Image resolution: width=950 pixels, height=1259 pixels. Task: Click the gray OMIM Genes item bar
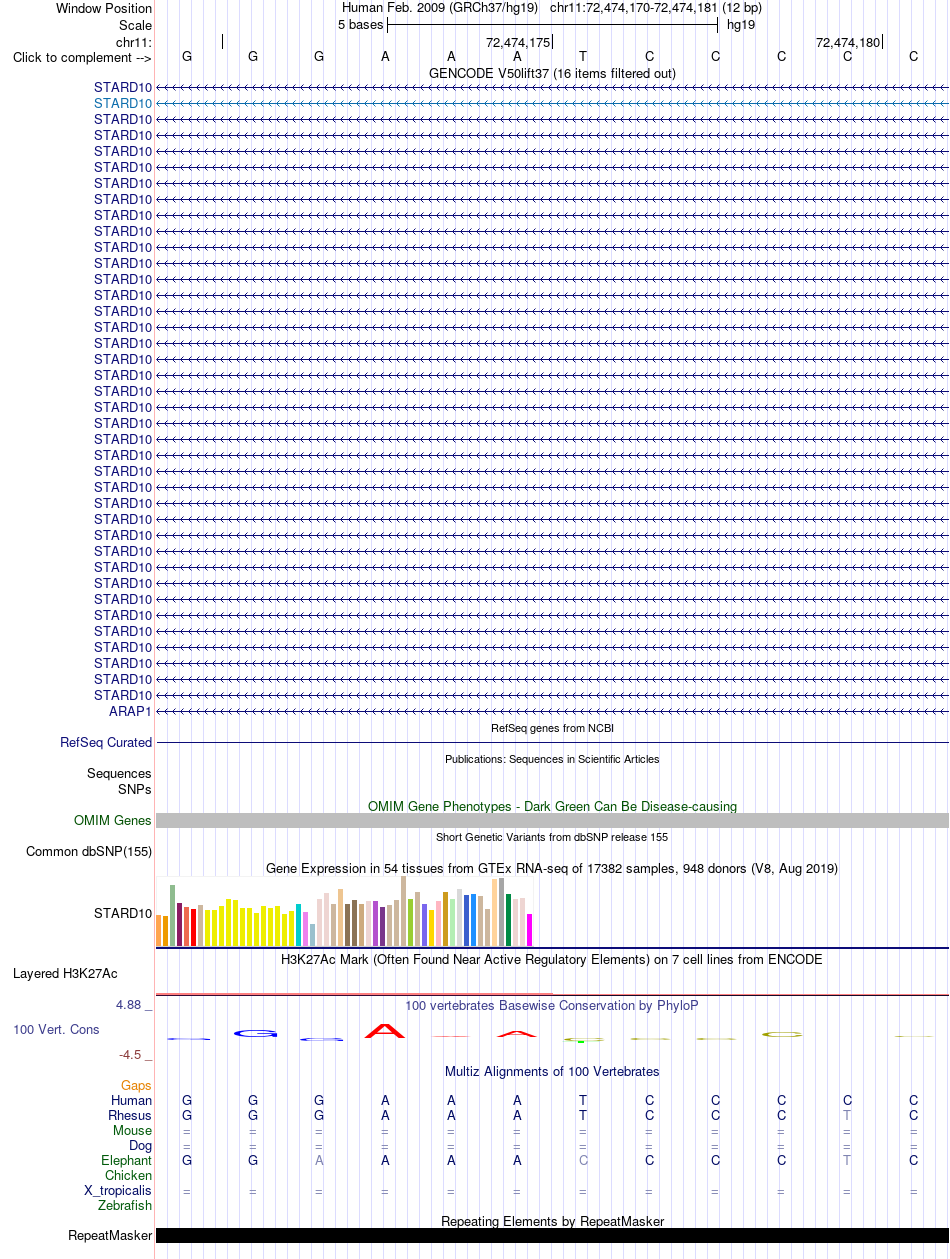point(552,820)
